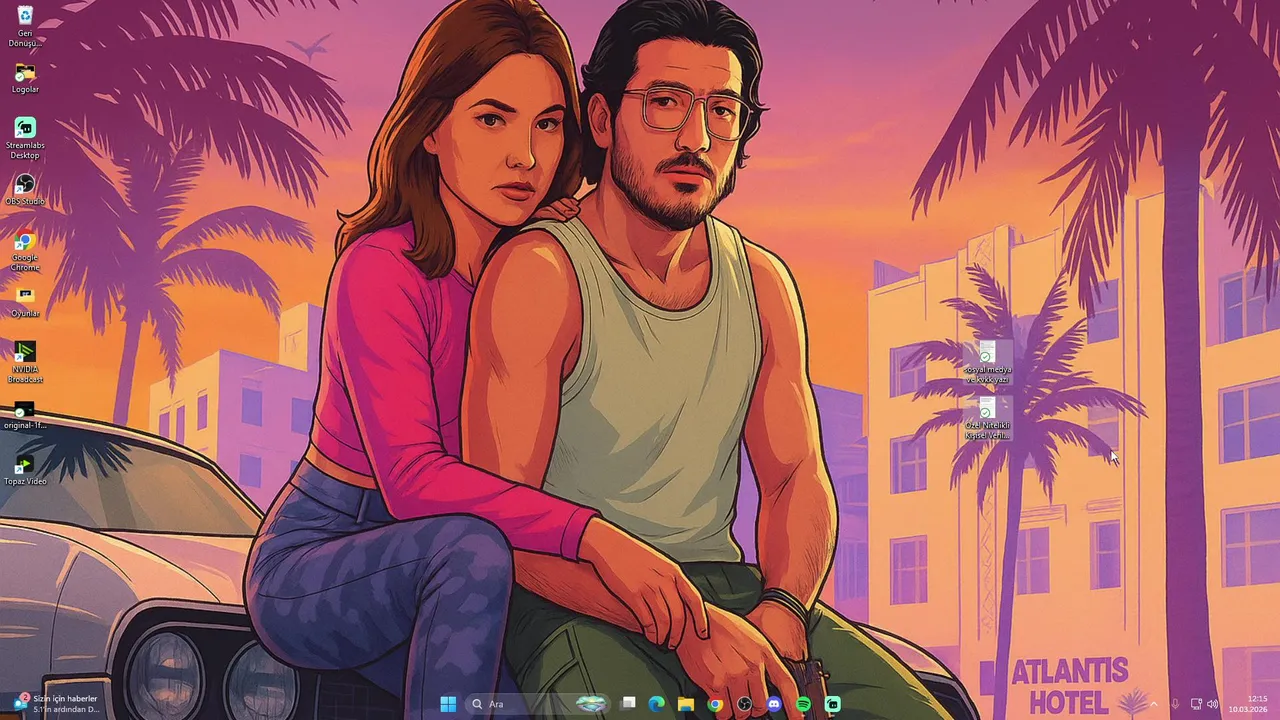Click the Ara search box in taskbar
The image size is (1280, 720).
[x=539, y=704]
